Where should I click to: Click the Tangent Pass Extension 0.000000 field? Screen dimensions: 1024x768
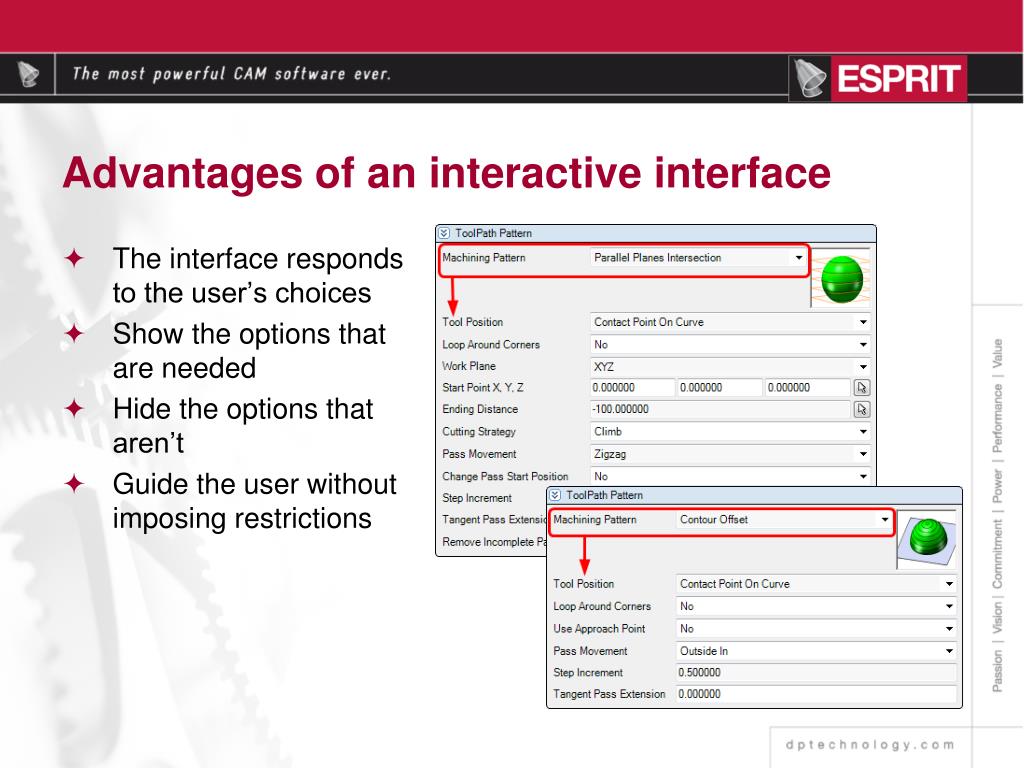click(x=816, y=694)
